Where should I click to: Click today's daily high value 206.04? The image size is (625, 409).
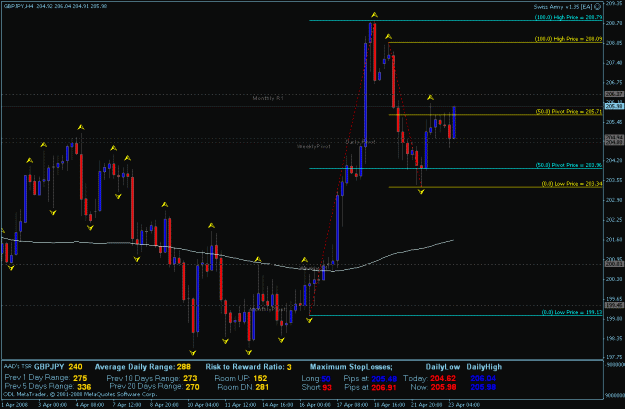483,378
